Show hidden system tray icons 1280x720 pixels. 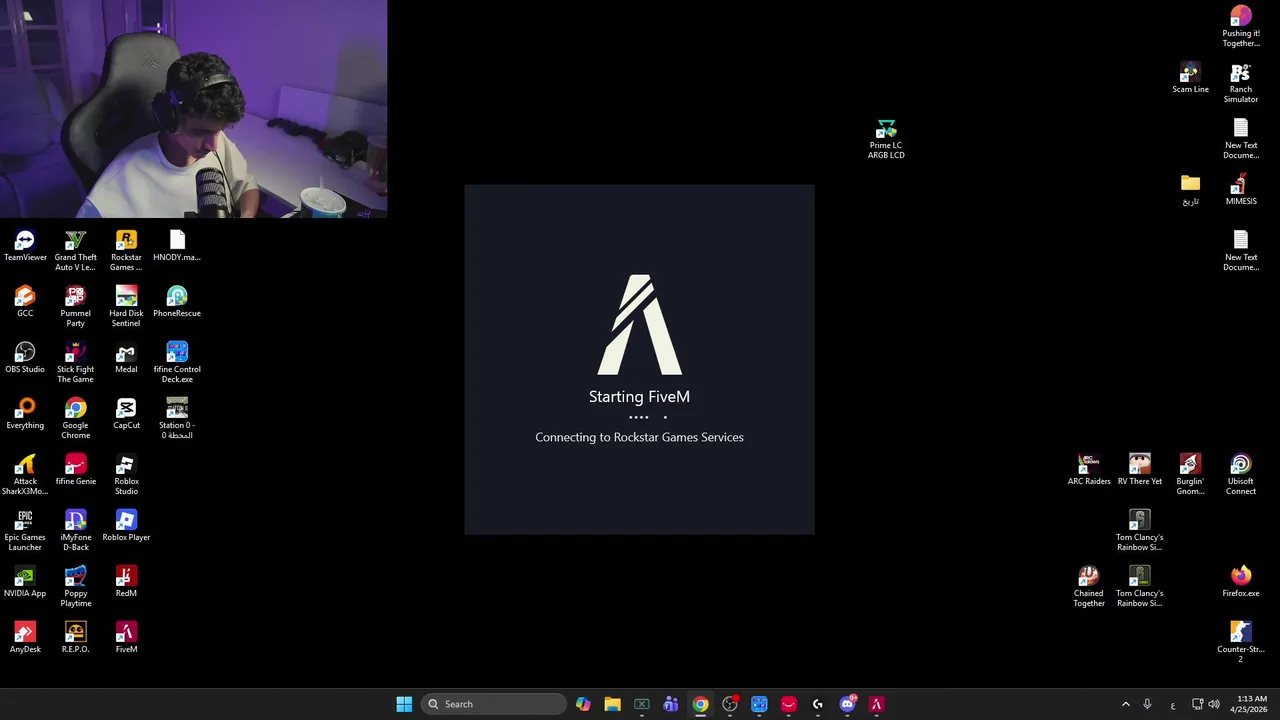click(x=1125, y=704)
